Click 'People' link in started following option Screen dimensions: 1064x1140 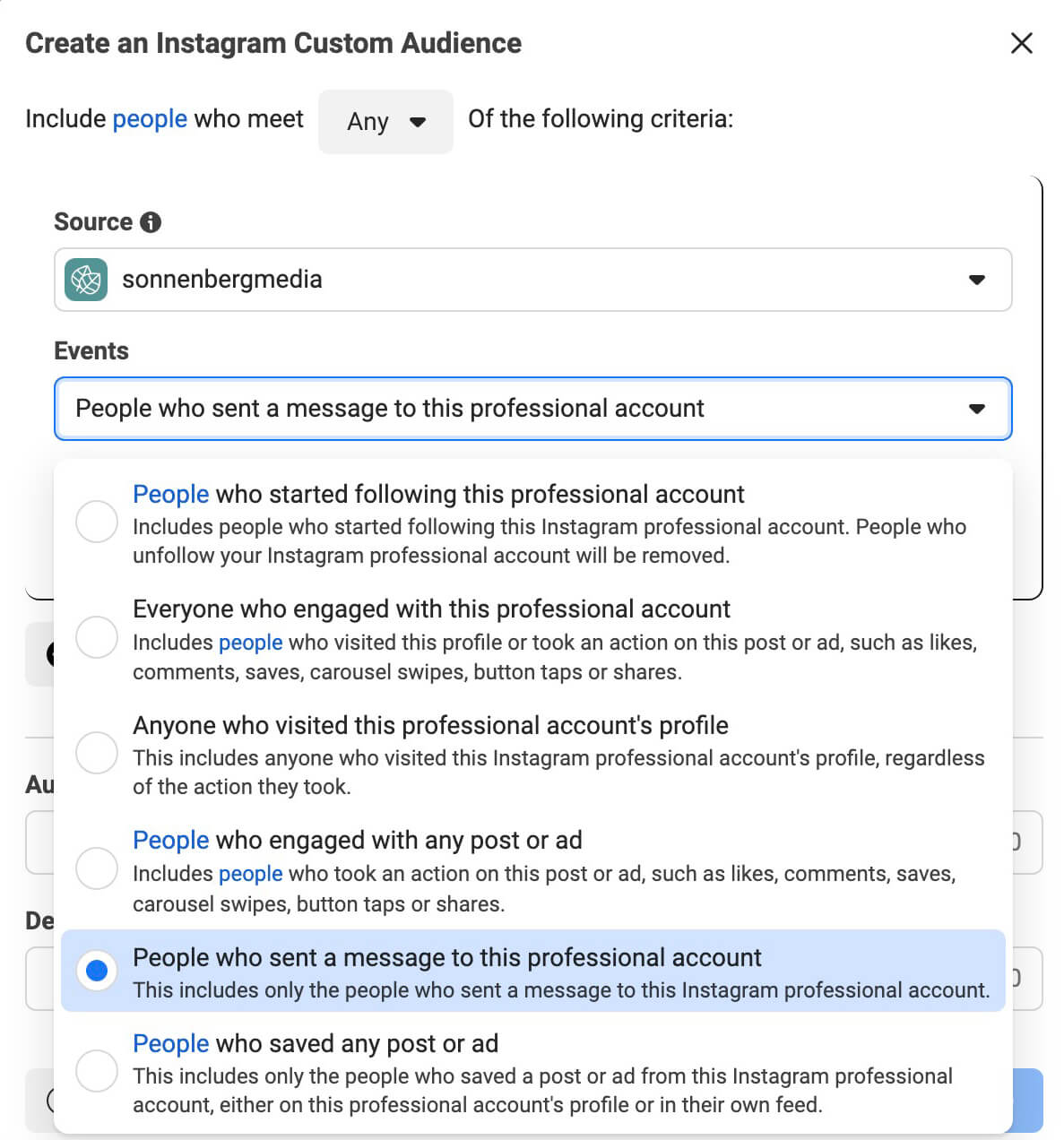coord(170,494)
